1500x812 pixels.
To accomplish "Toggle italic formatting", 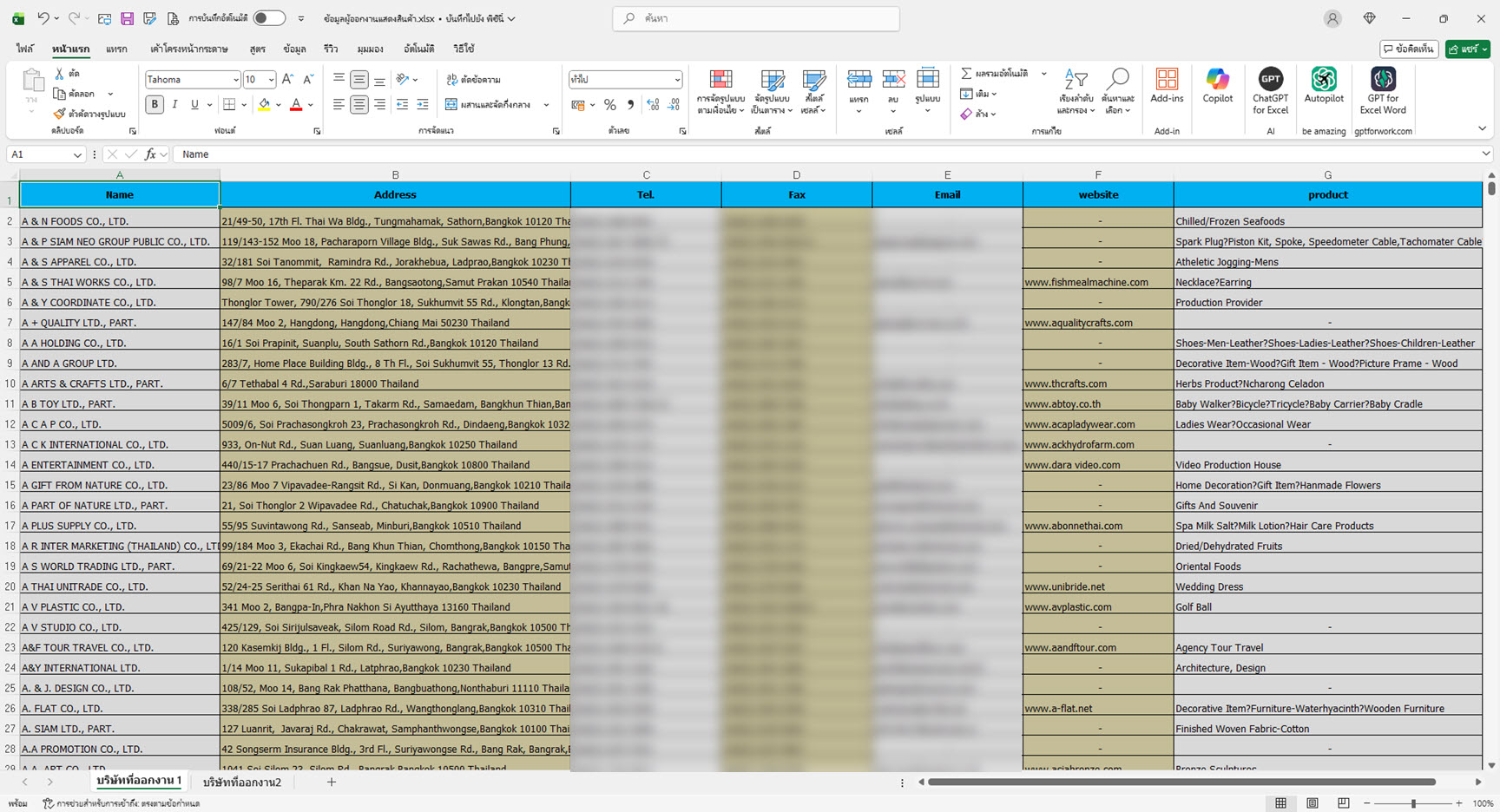I will pyautogui.click(x=174, y=105).
